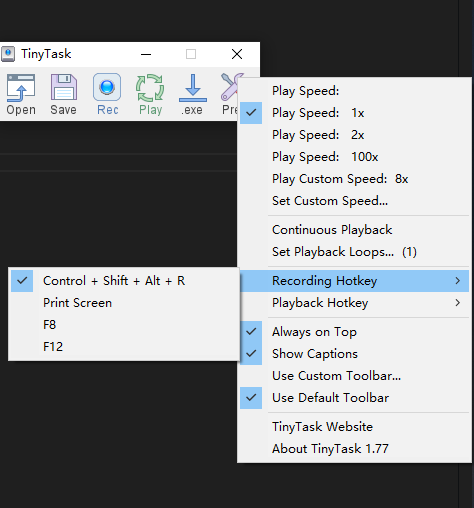This screenshot has width=474, height=508.
Task: Expand the Recording Hotkey submenu
Action: click(x=354, y=281)
